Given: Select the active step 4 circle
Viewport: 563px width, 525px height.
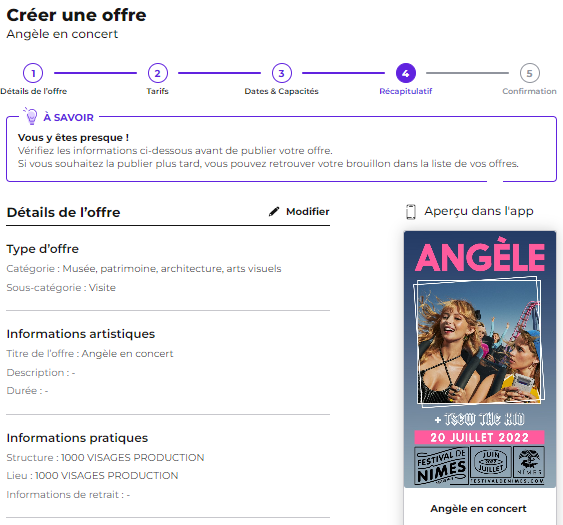Looking at the screenshot, I should point(406,73).
